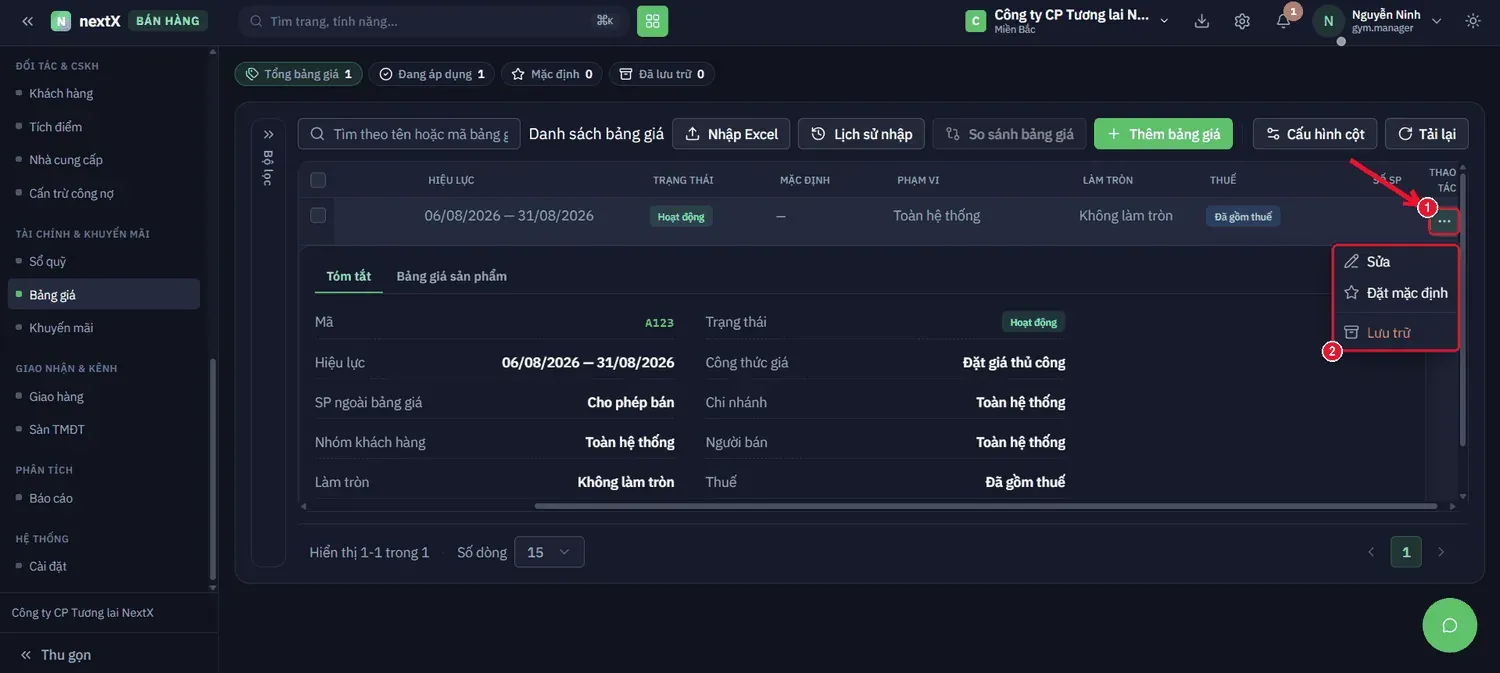Open the green apps grid icon
The width and height of the screenshot is (1500, 673).
pyautogui.click(x=653, y=21)
